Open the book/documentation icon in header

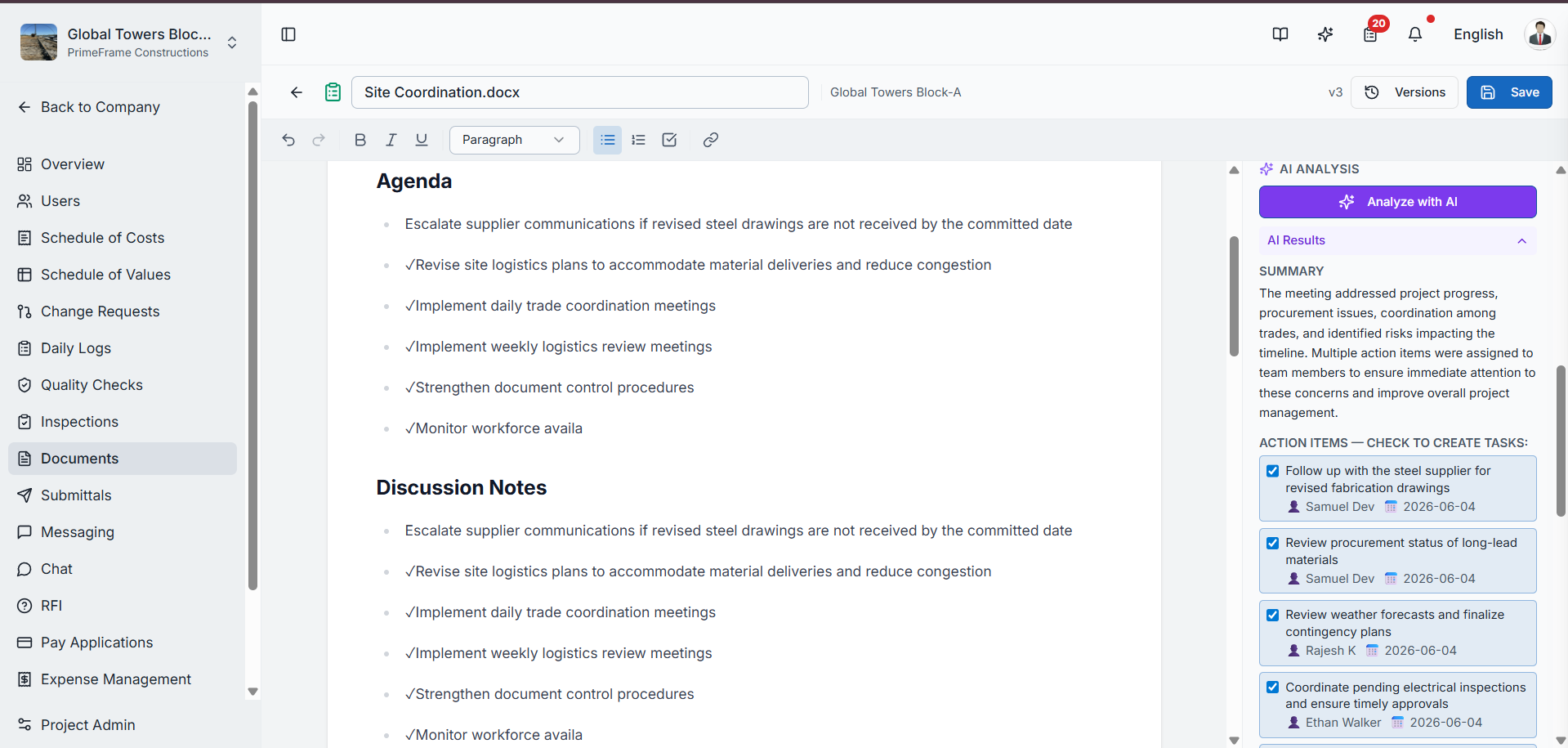point(1280,34)
